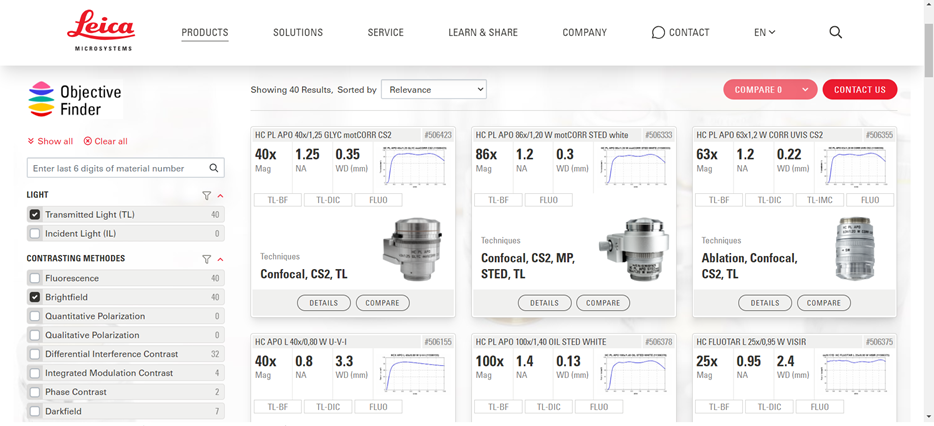Enable Differential Interference Contrast checkbox
Image resolution: width=934 pixels, height=426 pixels.
coord(35,354)
